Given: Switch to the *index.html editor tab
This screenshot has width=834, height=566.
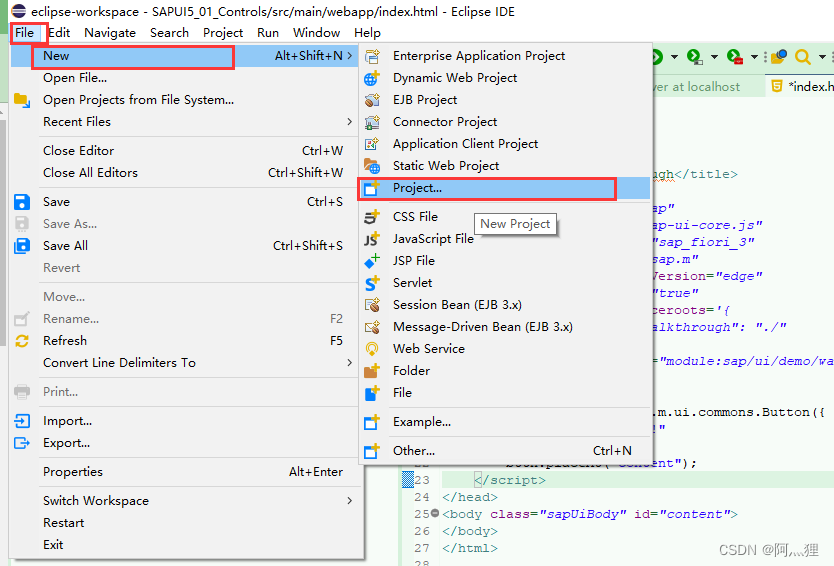Looking at the screenshot, I should click(802, 86).
